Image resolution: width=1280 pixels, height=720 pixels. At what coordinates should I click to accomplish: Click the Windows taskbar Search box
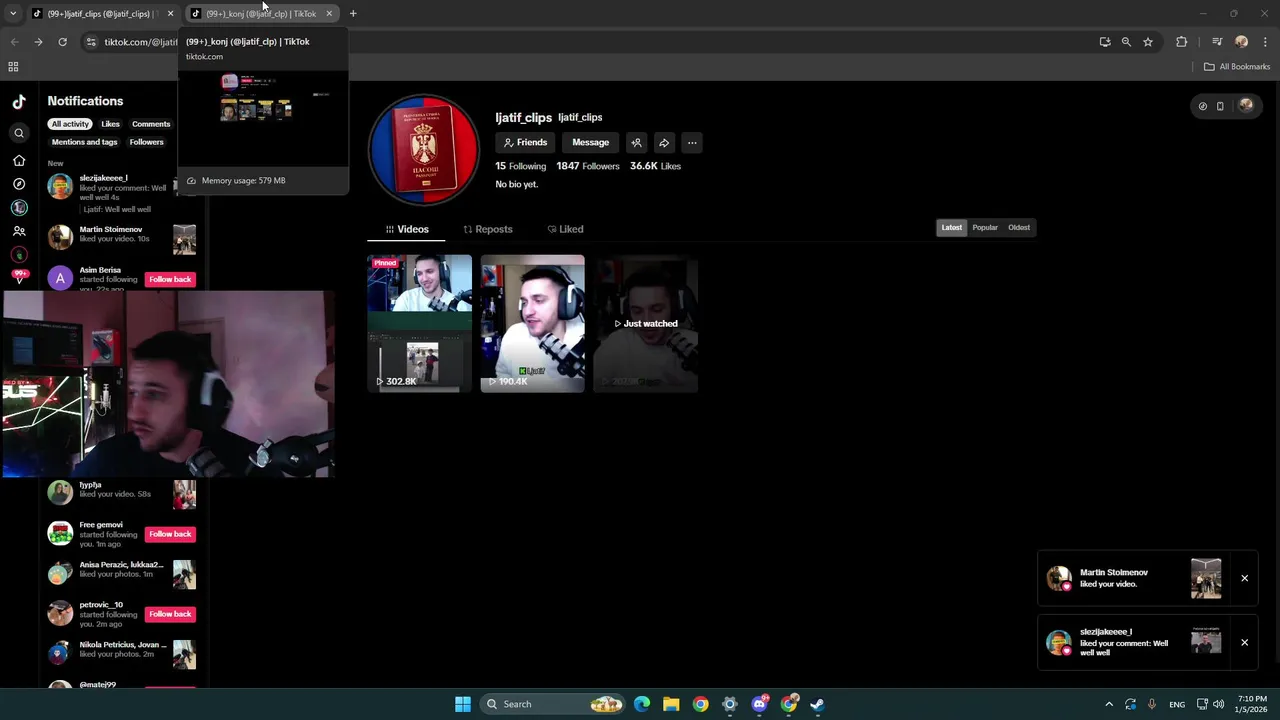pos(552,704)
